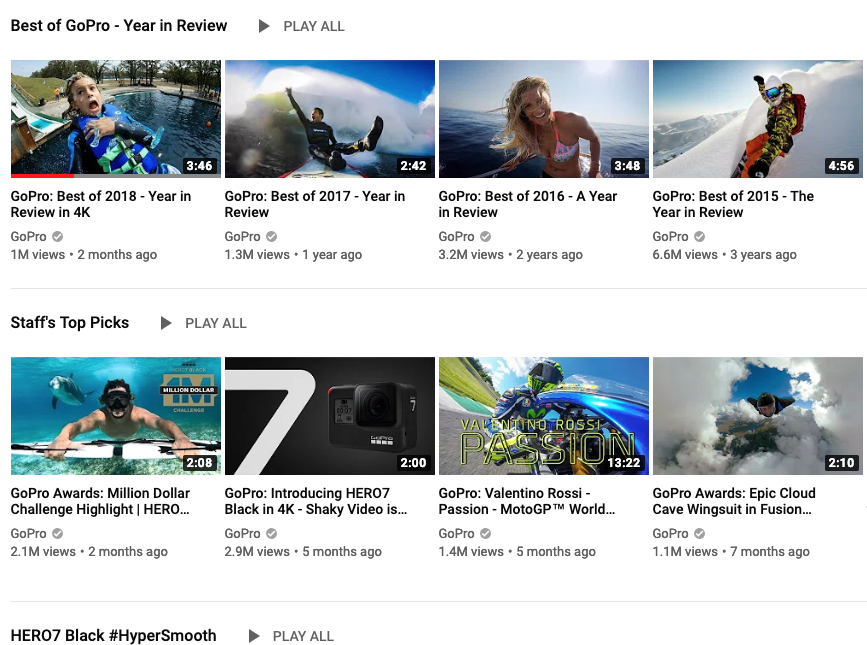Click PLAY ALL text for HERO7 Black #HyperSmooth
This screenshot has height=645, width=867.
coord(303,636)
